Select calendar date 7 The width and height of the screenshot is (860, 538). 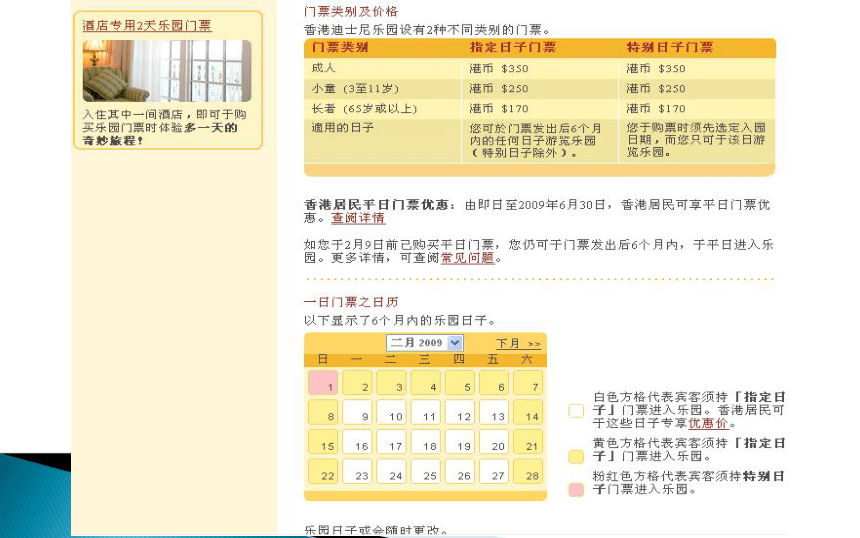[528, 383]
